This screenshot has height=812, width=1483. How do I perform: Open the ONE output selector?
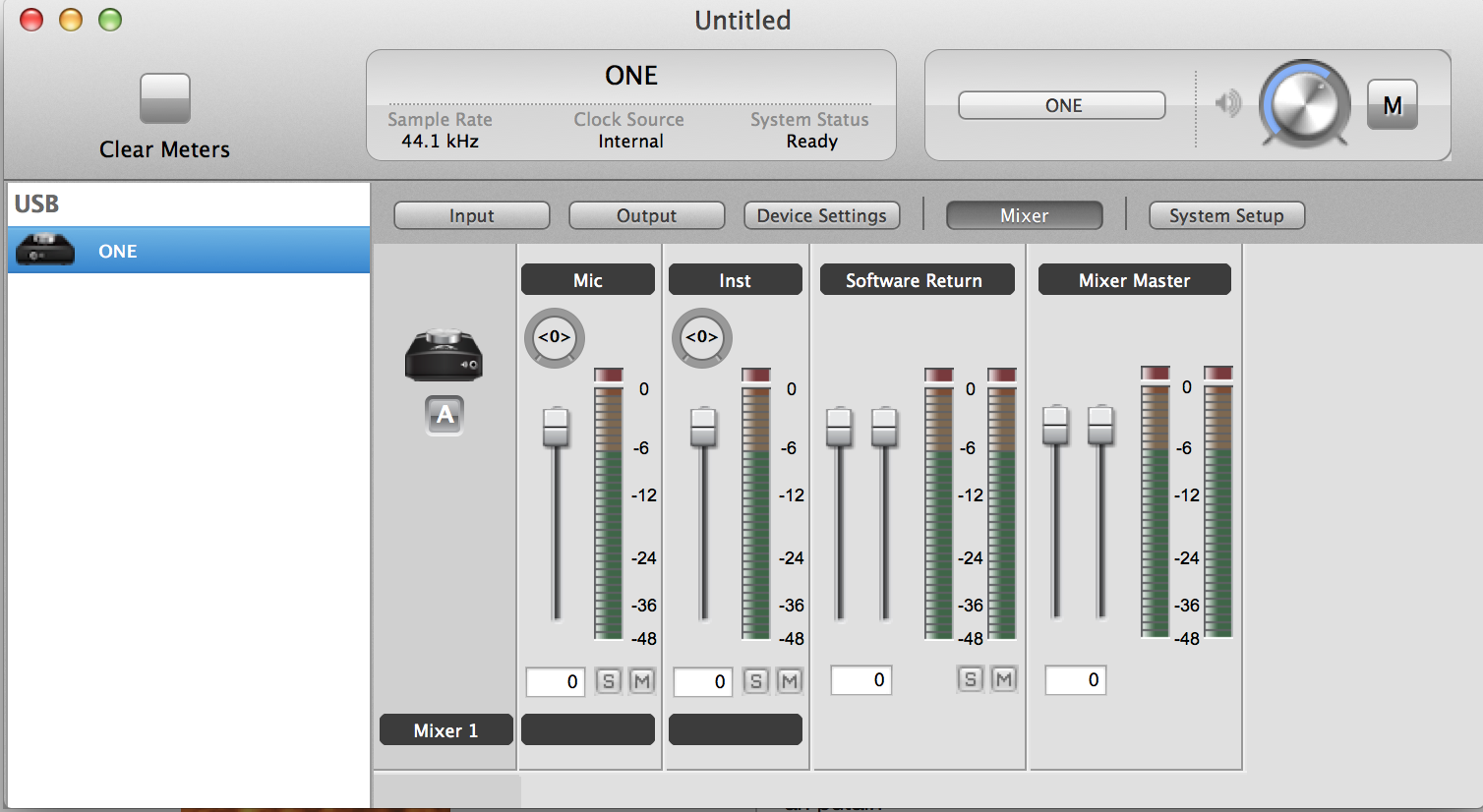[x=1060, y=104]
